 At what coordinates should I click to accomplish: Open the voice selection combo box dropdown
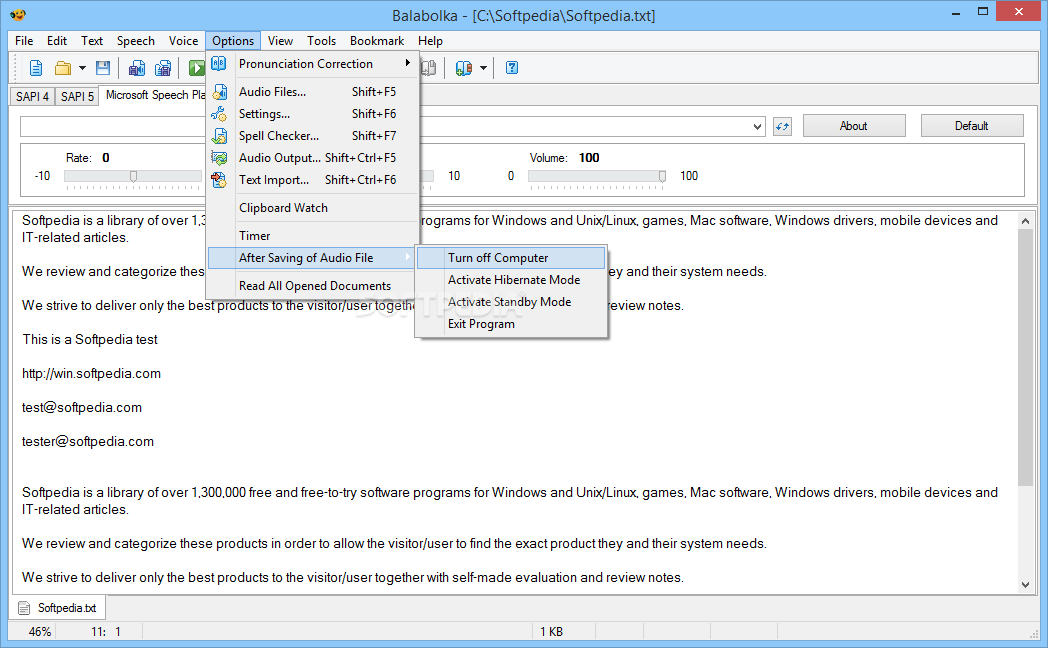(757, 126)
